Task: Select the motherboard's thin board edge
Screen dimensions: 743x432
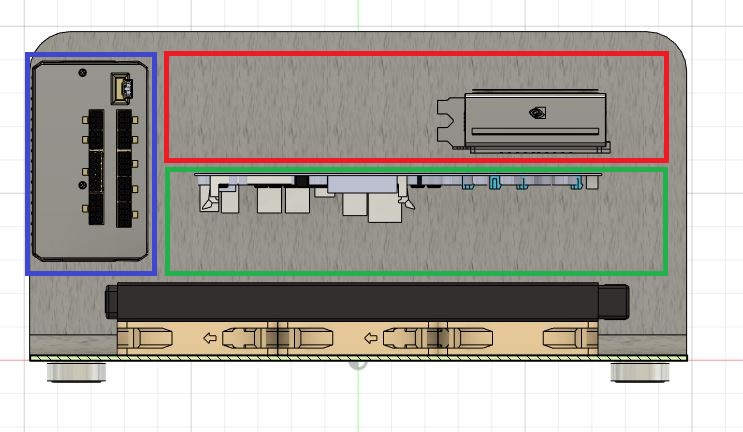Action: [x=398, y=175]
